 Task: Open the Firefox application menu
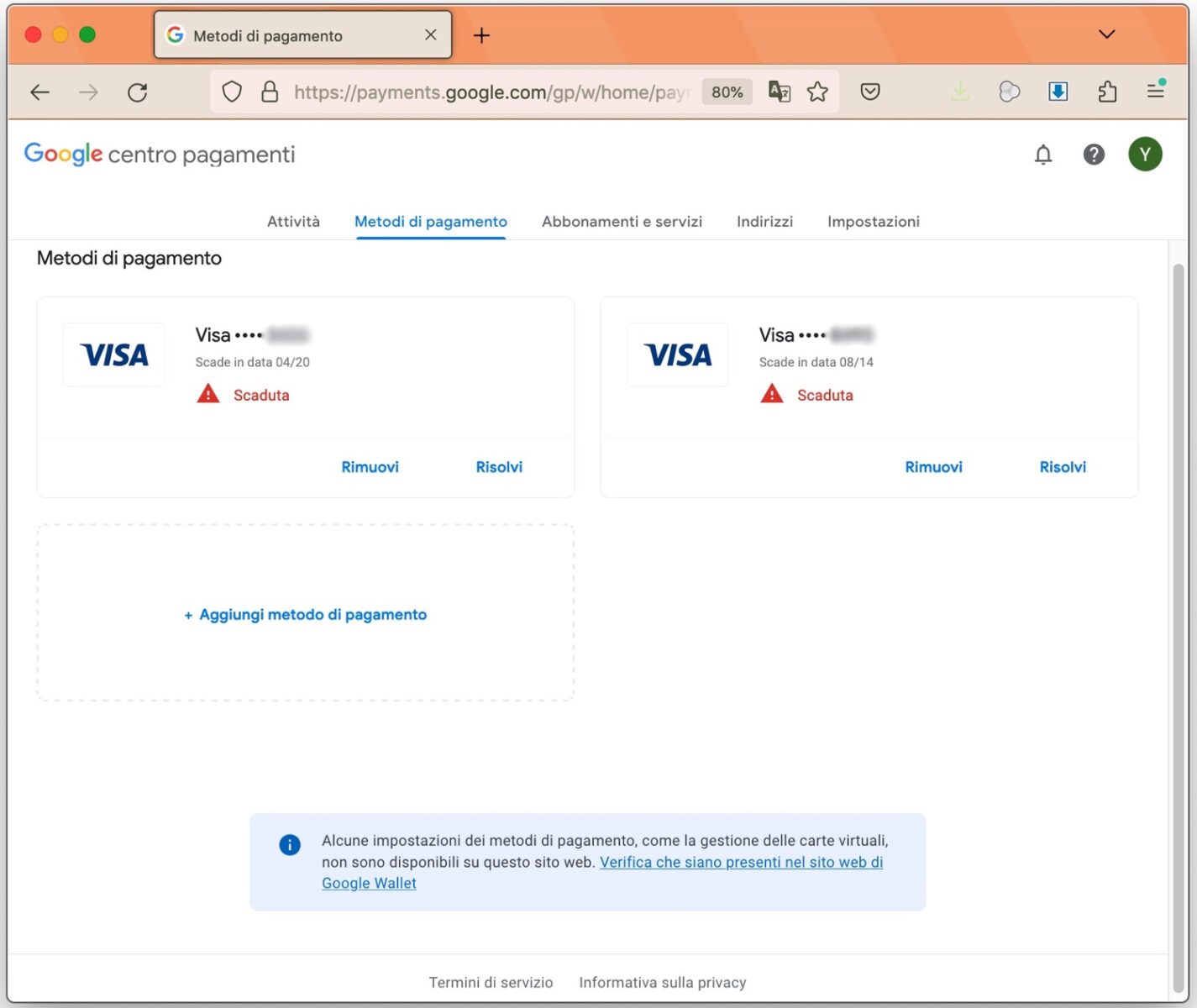coord(1156,92)
